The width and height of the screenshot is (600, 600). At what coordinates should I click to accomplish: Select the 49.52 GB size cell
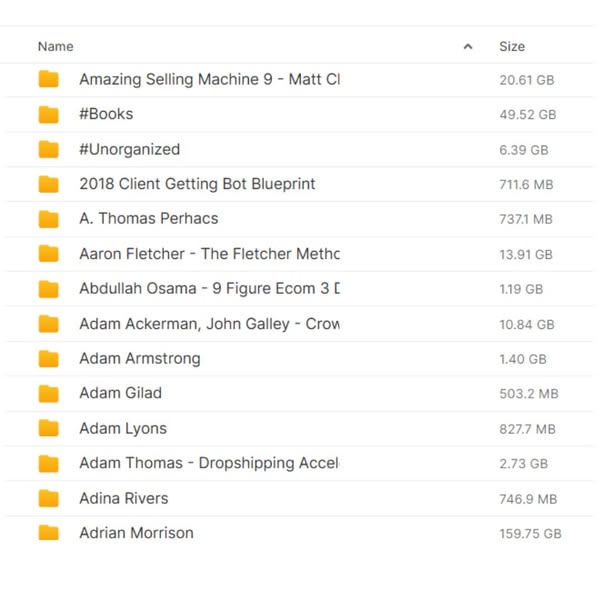[527, 115]
